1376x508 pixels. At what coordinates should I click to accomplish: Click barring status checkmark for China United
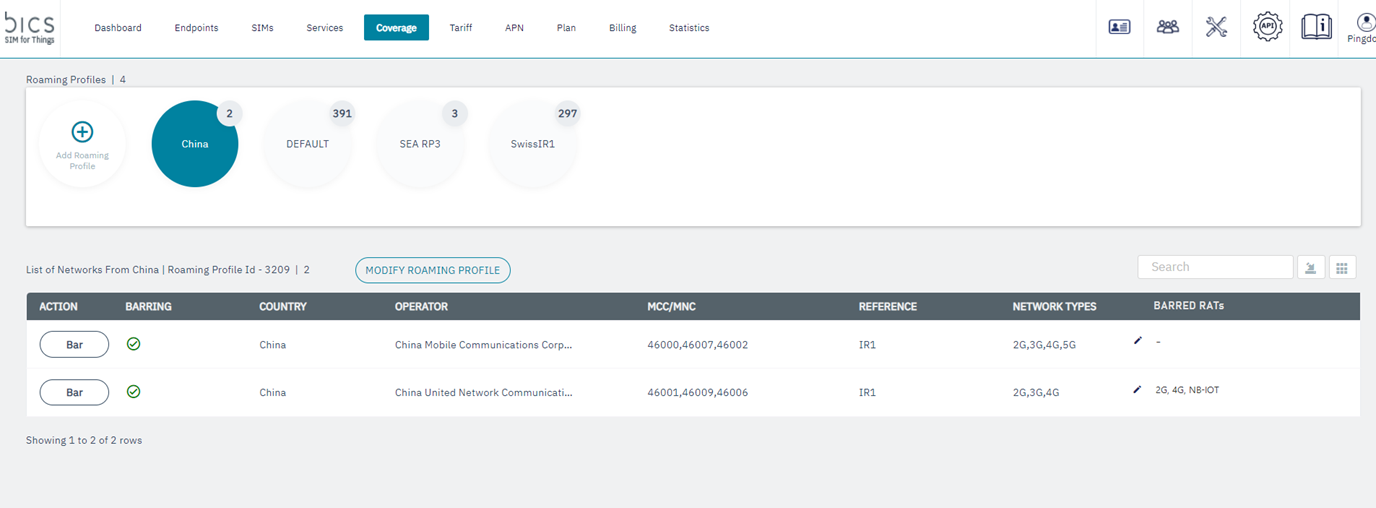coord(134,392)
